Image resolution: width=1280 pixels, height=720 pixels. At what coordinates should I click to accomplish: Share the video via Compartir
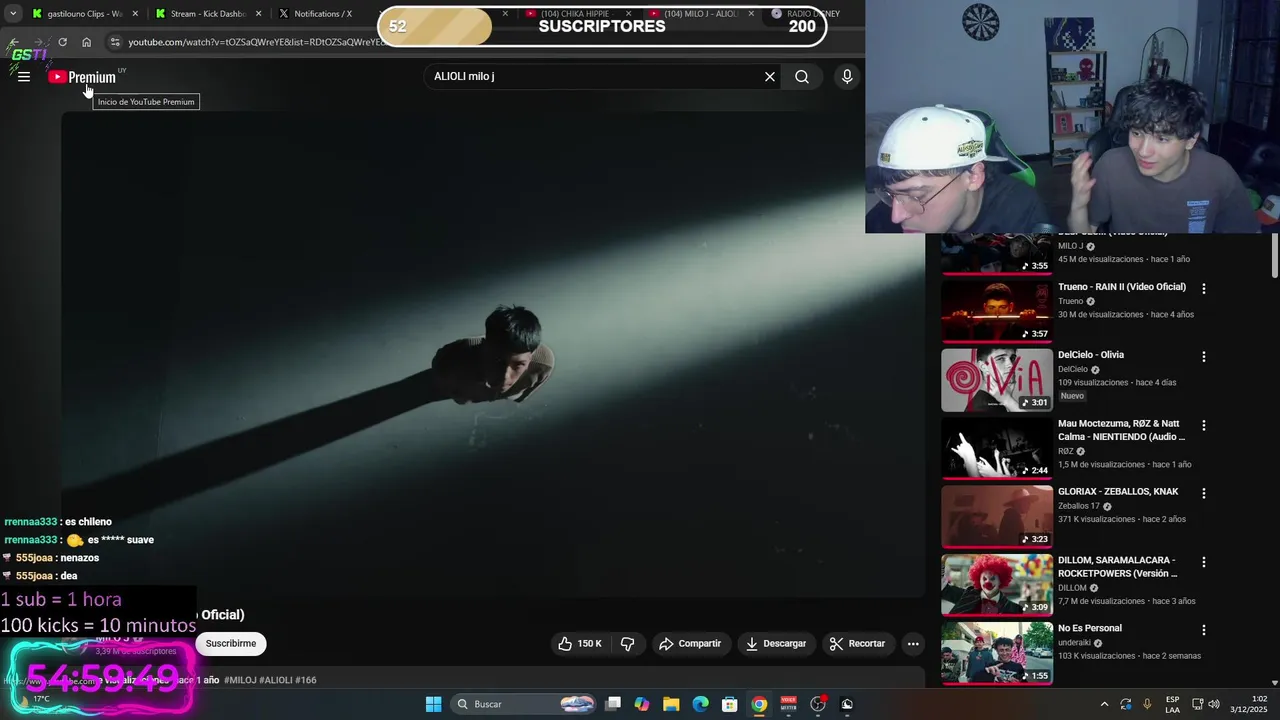click(x=690, y=644)
